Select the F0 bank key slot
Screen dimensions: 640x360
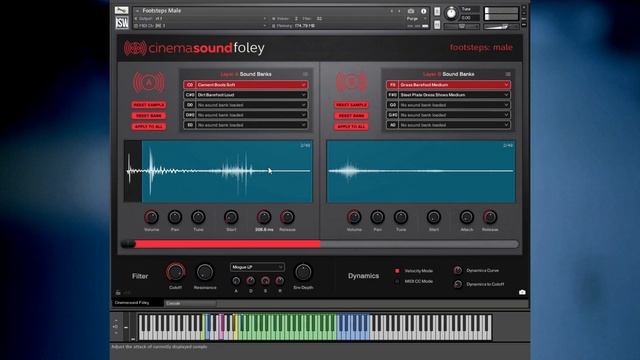392,85
